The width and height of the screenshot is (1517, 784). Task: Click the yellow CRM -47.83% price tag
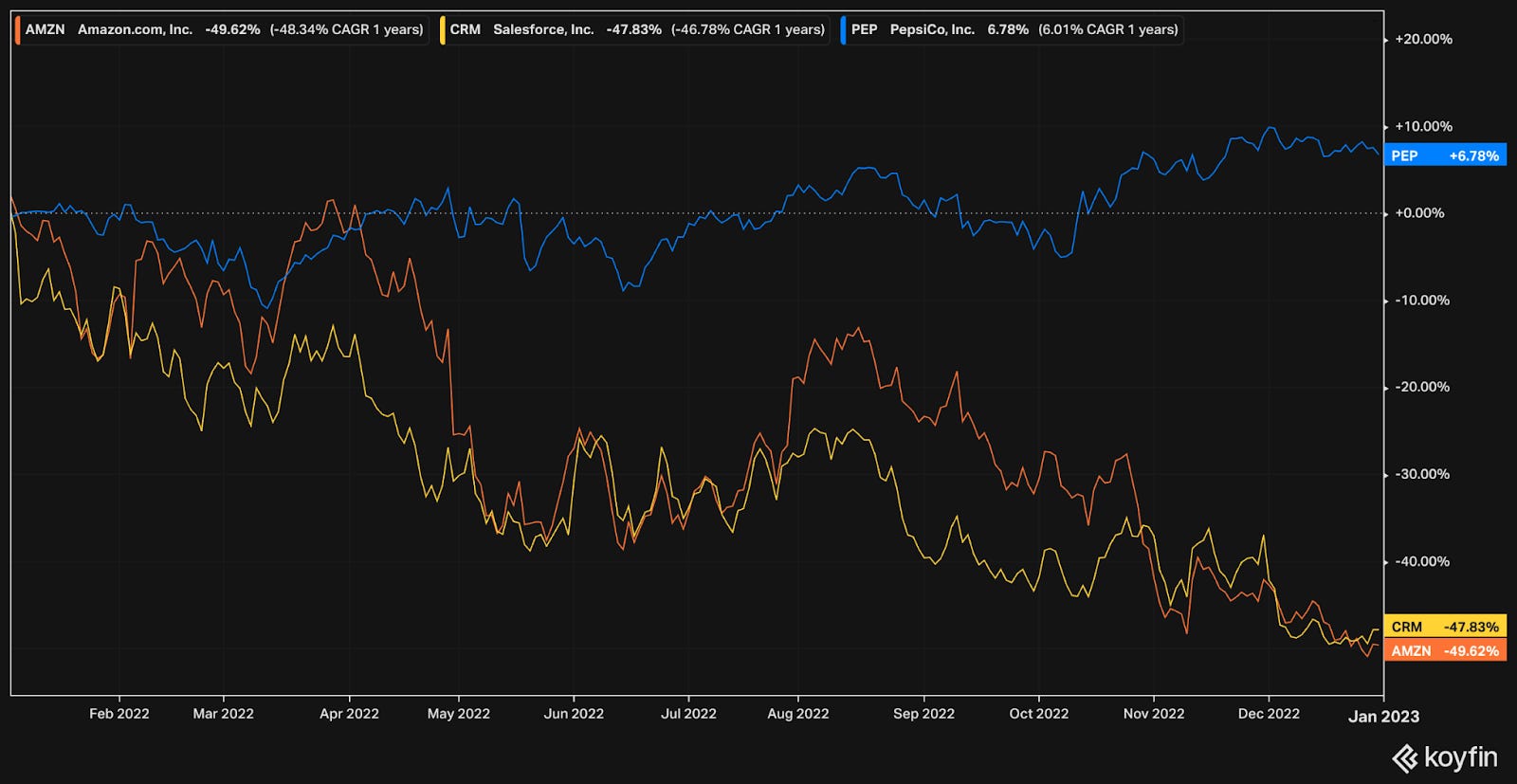click(x=1445, y=627)
